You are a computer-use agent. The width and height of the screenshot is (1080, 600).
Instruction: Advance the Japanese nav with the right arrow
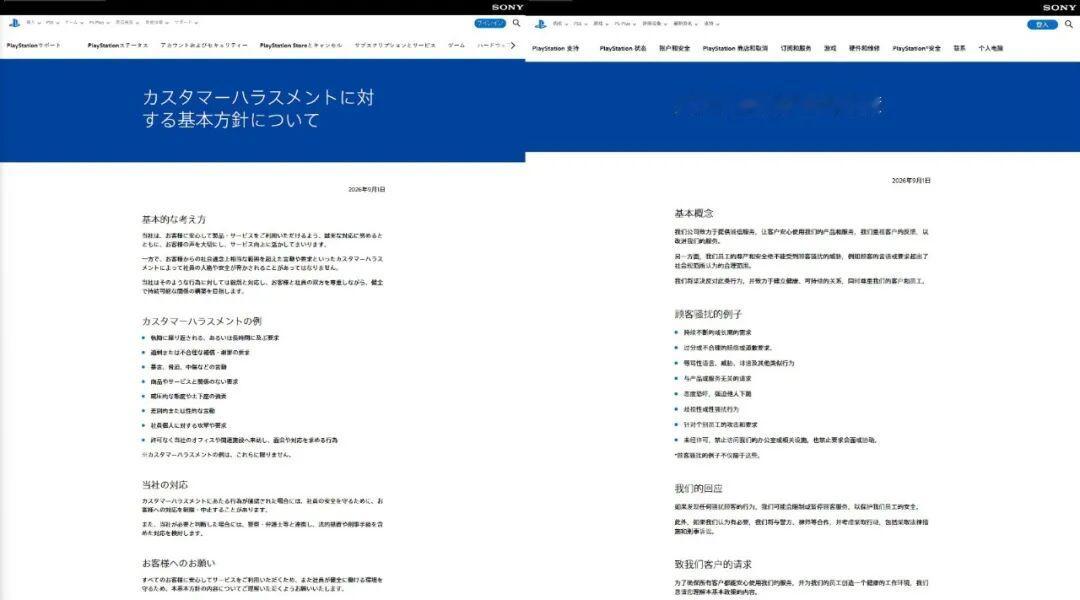tap(512, 45)
